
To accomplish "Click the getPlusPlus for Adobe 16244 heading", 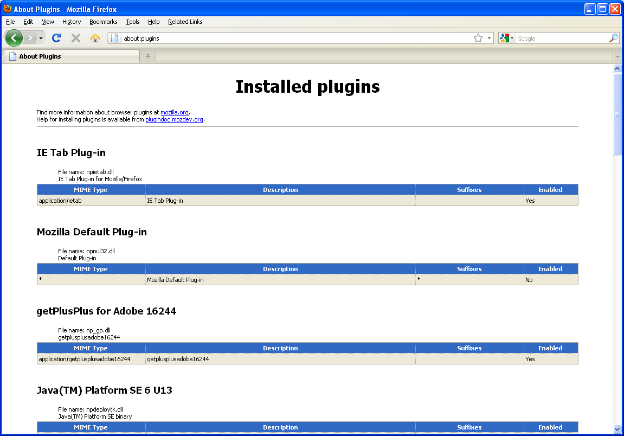I will [x=106, y=311].
